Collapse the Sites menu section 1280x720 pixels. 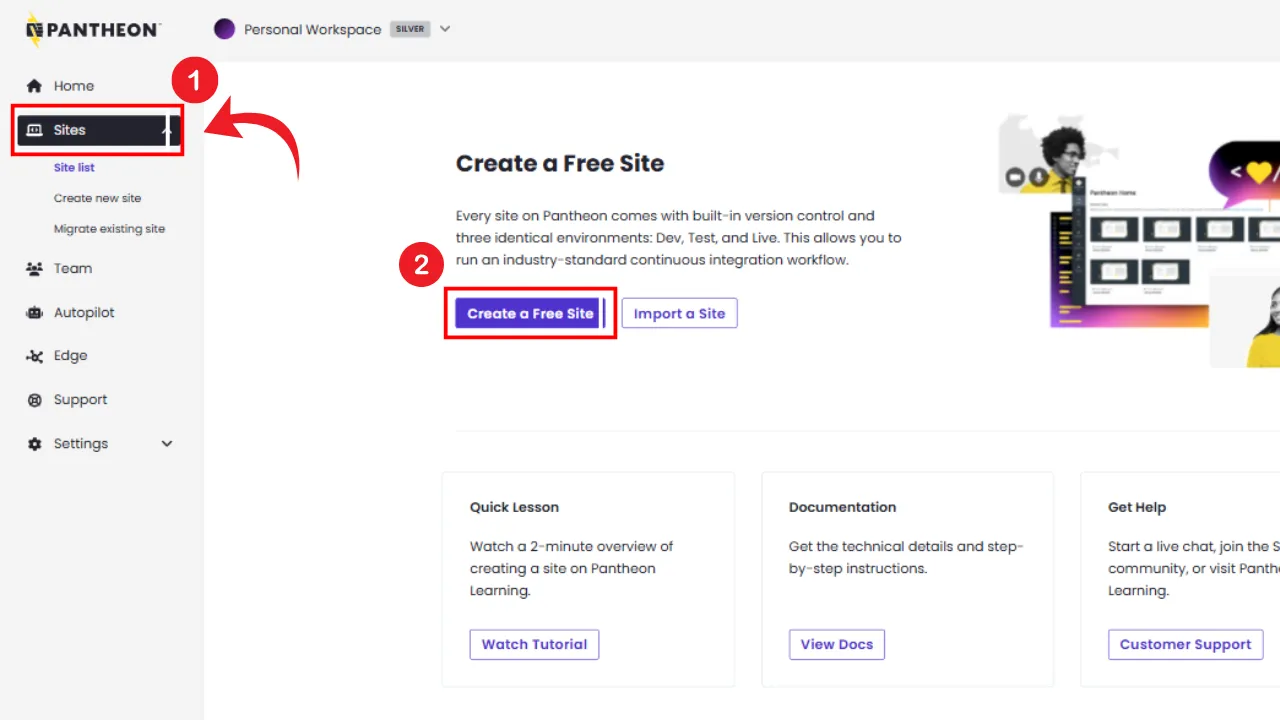pos(167,130)
